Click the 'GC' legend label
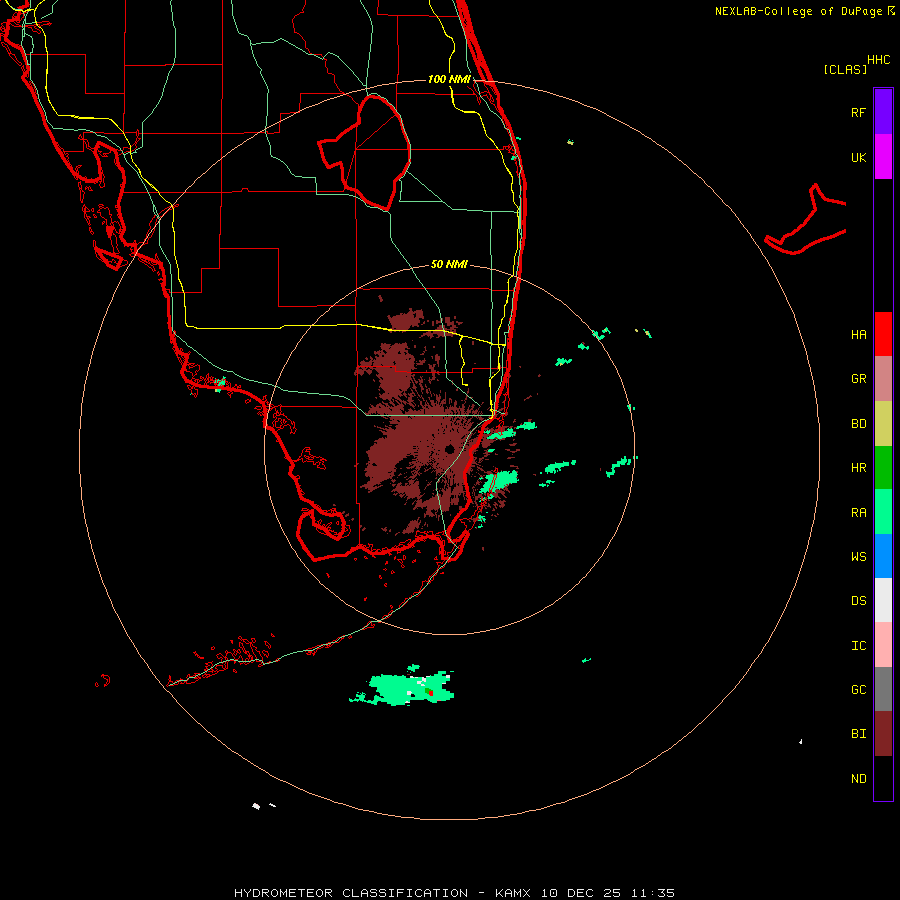The image size is (900, 900). pyautogui.click(x=858, y=690)
